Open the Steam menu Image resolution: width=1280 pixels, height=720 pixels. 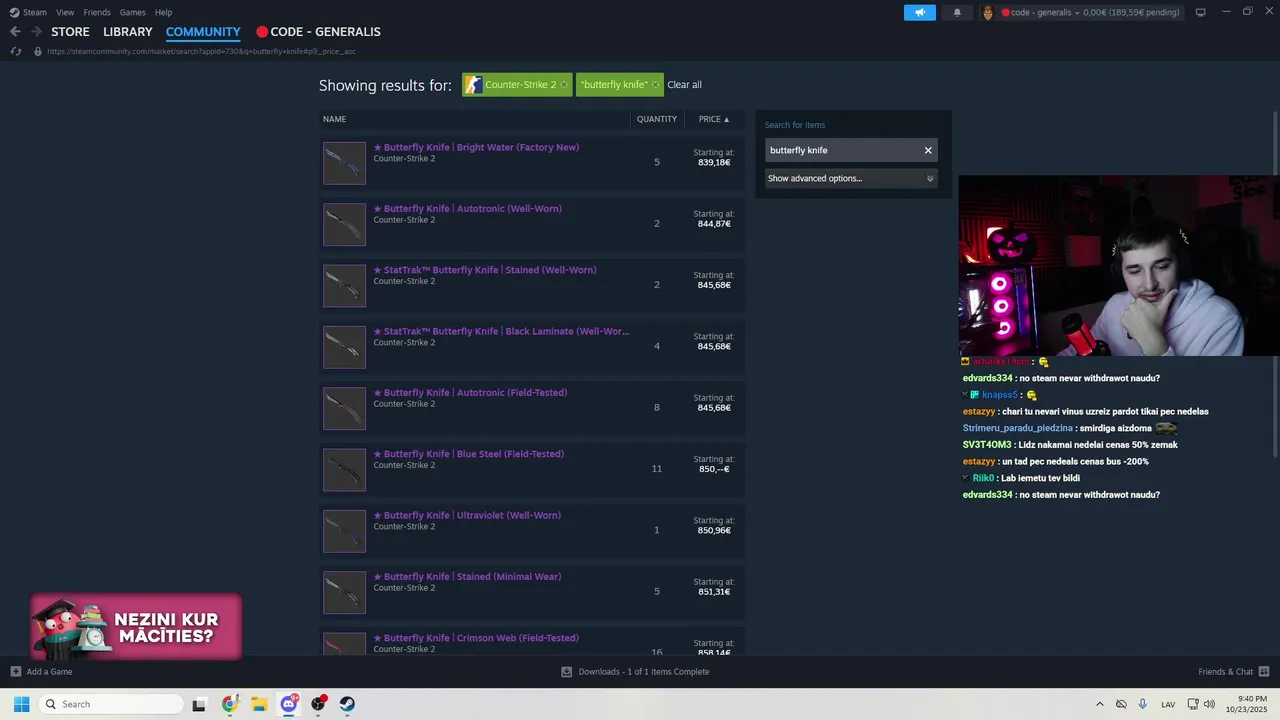[28, 12]
